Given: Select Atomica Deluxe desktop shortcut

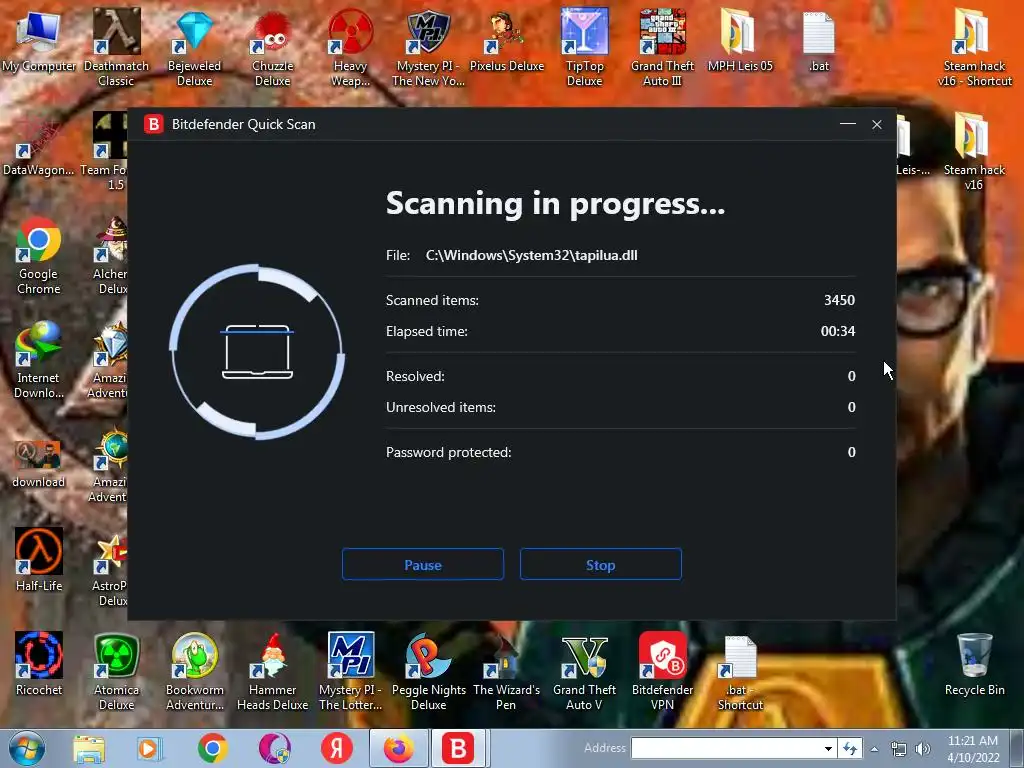Looking at the screenshot, I should point(116,671).
